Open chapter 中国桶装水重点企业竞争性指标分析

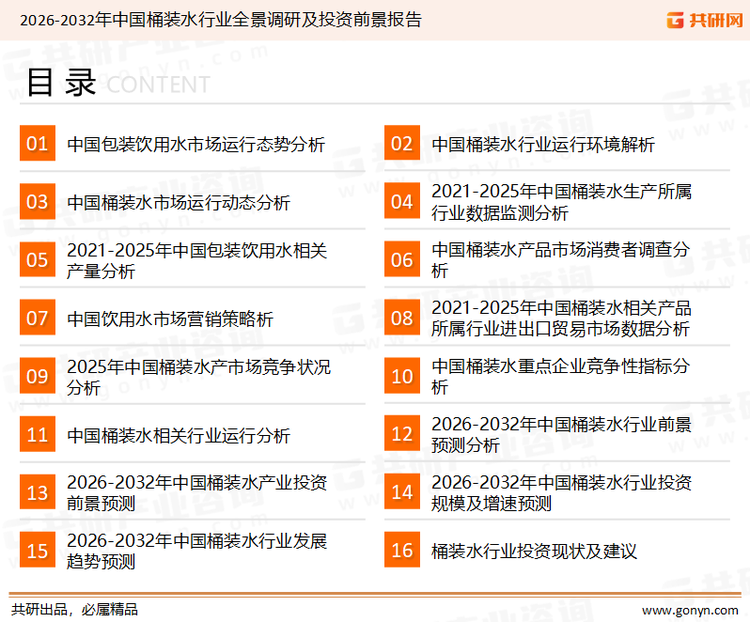click(561, 376)
